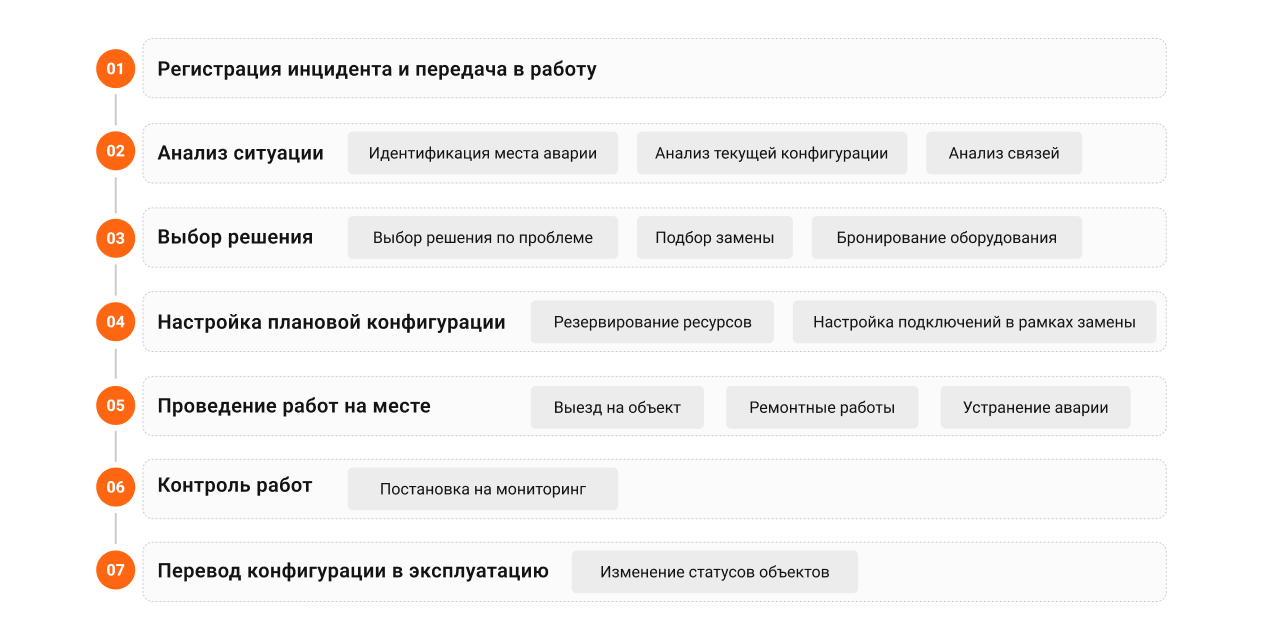This screenshot has width=1263, height=640.
Task: Click the "Анализ связей" tag
Action: (1003, 153)
